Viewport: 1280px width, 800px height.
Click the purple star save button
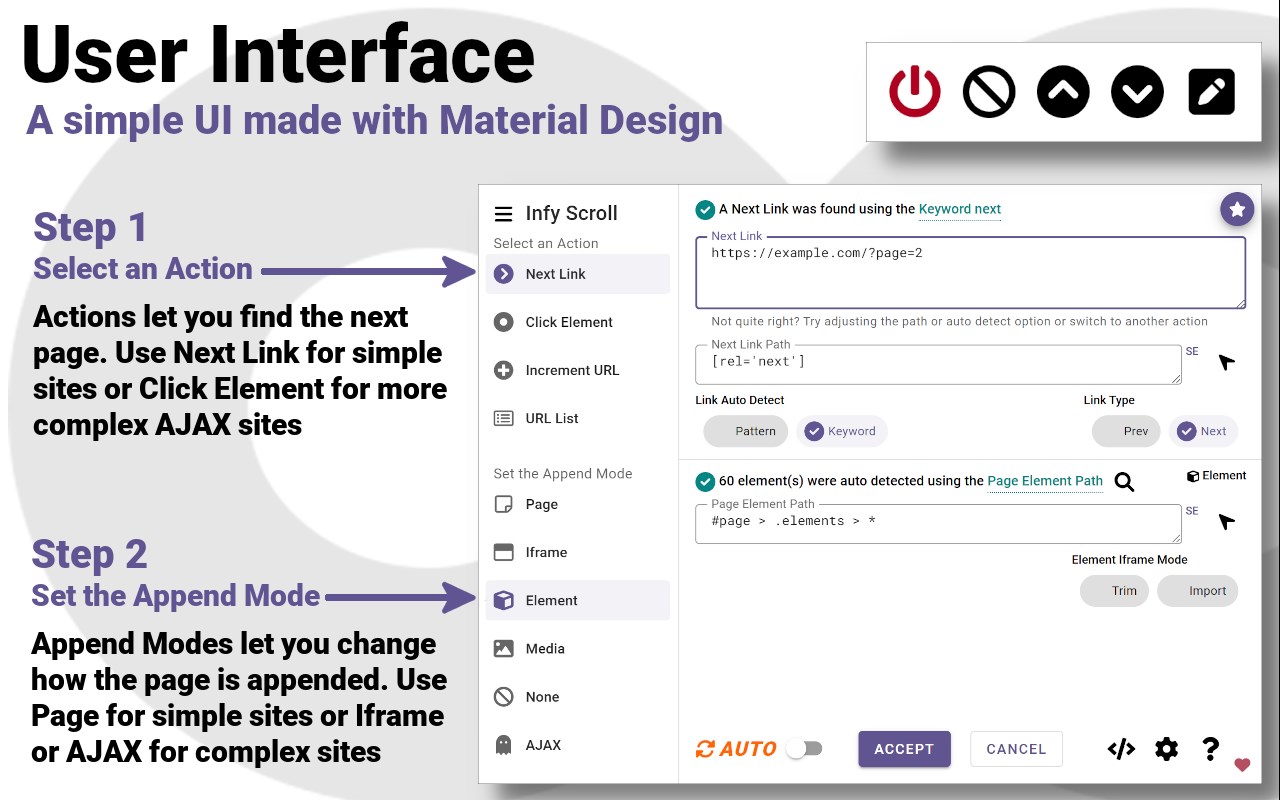[x=1237, y=209]
